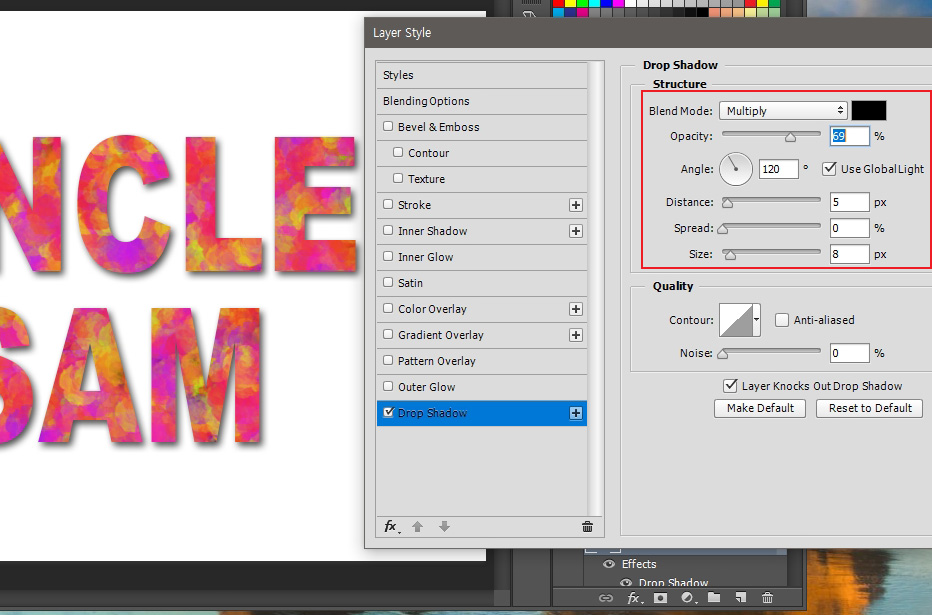Click the black shadow color swatch

868,111
